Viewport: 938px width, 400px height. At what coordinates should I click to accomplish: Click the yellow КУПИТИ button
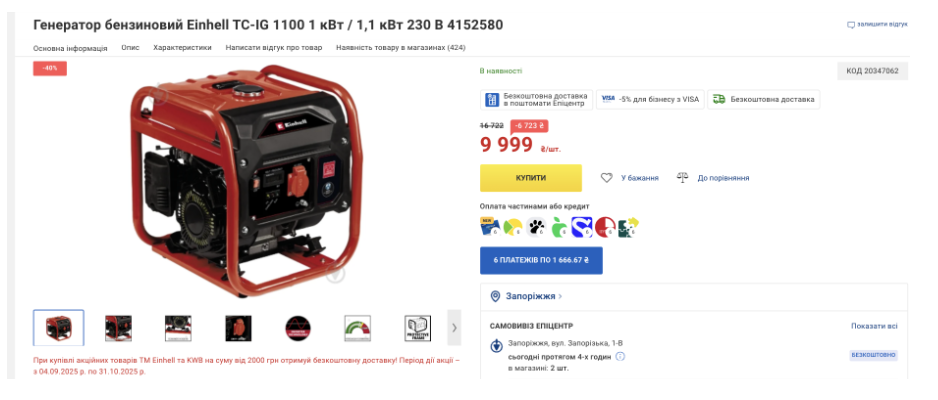tap(531, 178)
